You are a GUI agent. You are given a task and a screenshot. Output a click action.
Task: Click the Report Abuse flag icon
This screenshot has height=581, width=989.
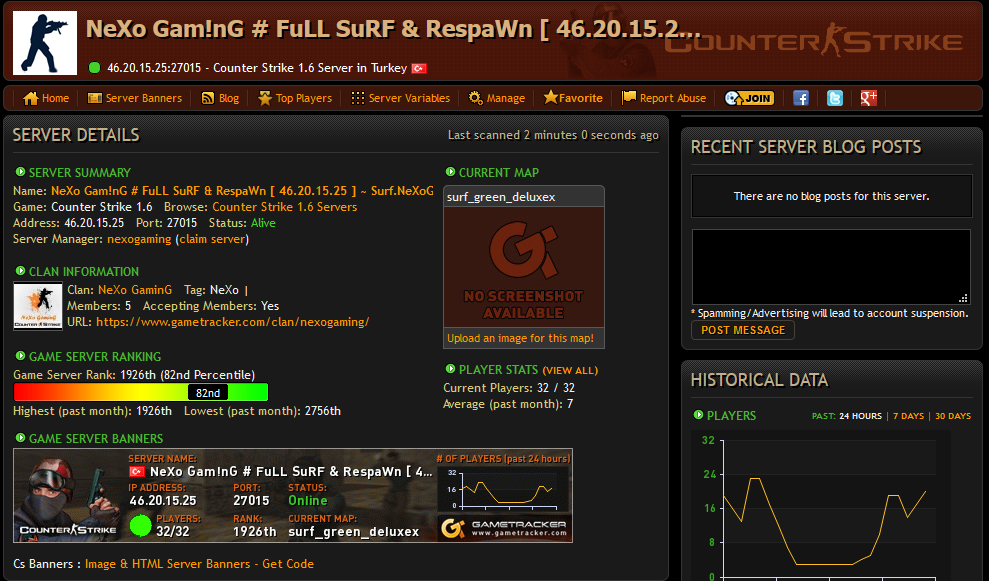pyautogui.click(x=629, y=98)
